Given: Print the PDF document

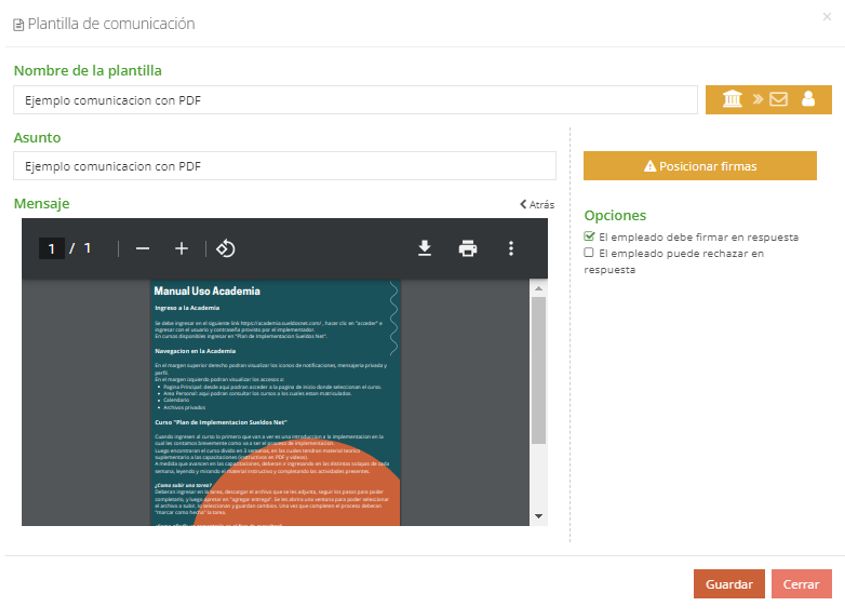Looking at the screenshot, I should coord(468,248).
